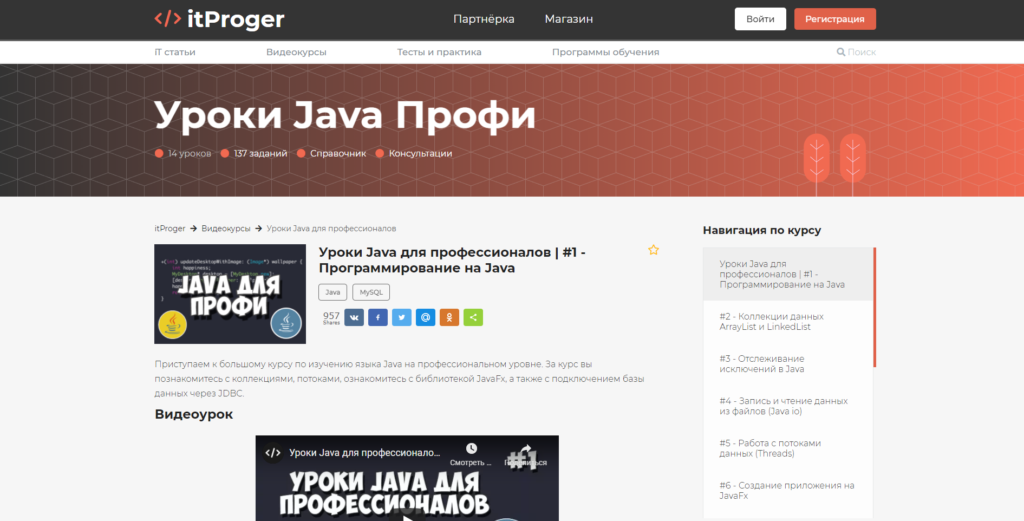Viewport: 1024px width, 521px height.
Task: Click the itProger logo
Action: click(x=219, y=19)
